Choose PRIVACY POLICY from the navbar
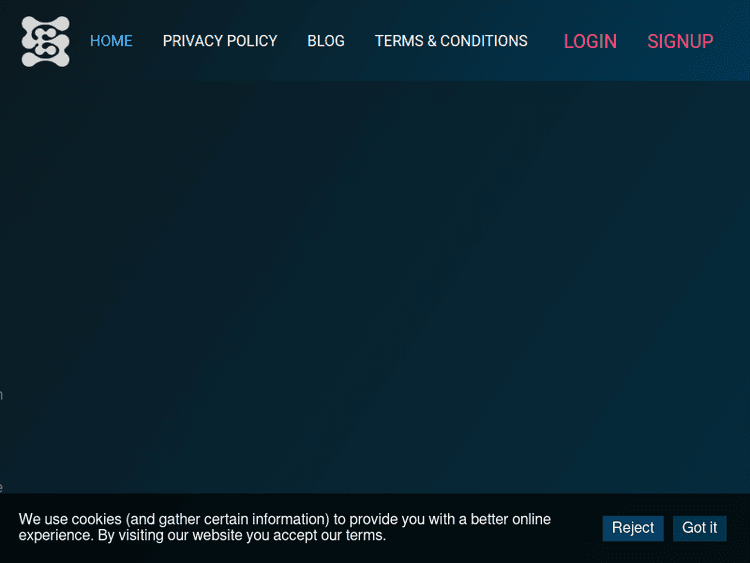This screenshot has height=563, width=750. point(220,41)
